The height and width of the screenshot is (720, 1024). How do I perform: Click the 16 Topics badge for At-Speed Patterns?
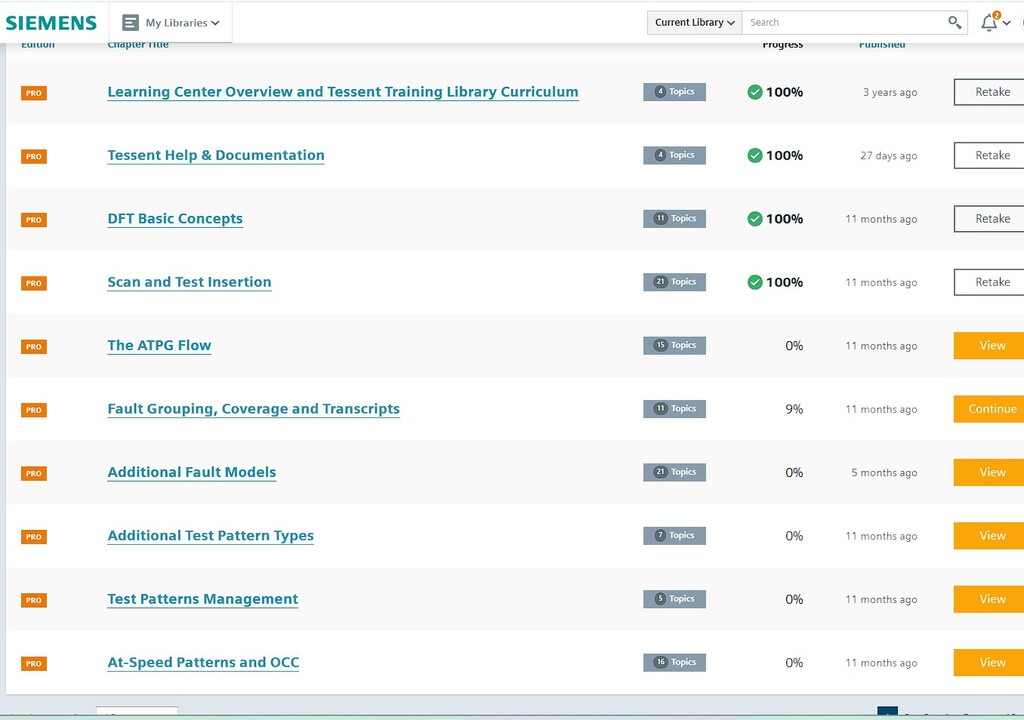point(674,662)
